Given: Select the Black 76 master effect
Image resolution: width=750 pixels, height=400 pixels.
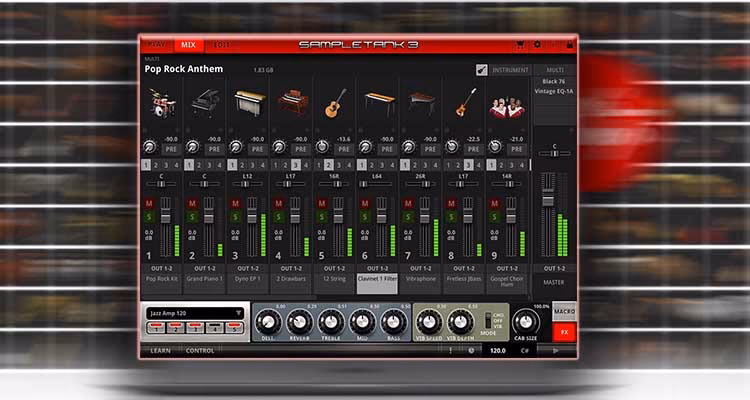Looking at the screenshot, I should [x=554, y=81].
